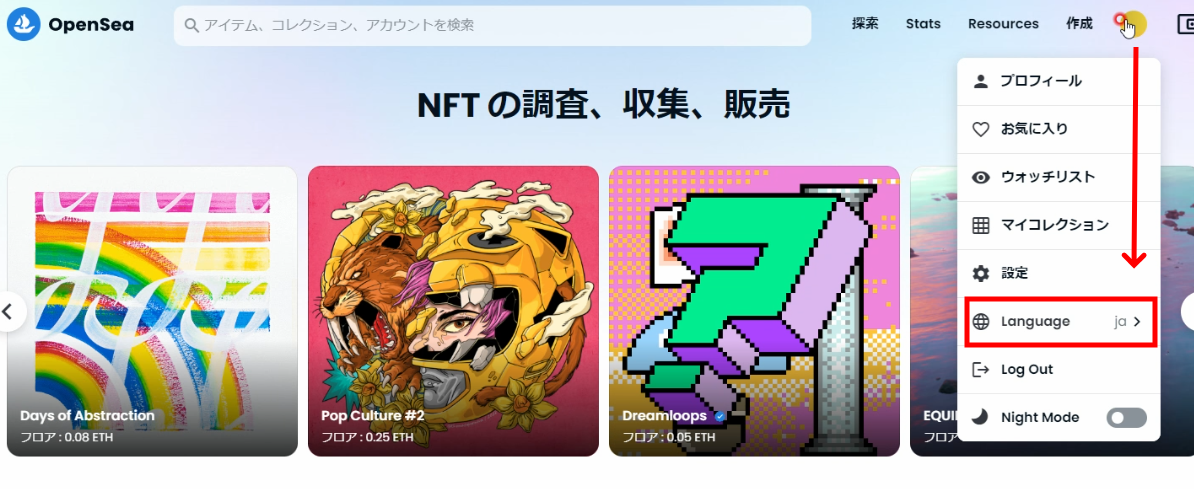Click the search field for items and collections
This screenshot has height=489, width=1194.
[x=493, y=26]
